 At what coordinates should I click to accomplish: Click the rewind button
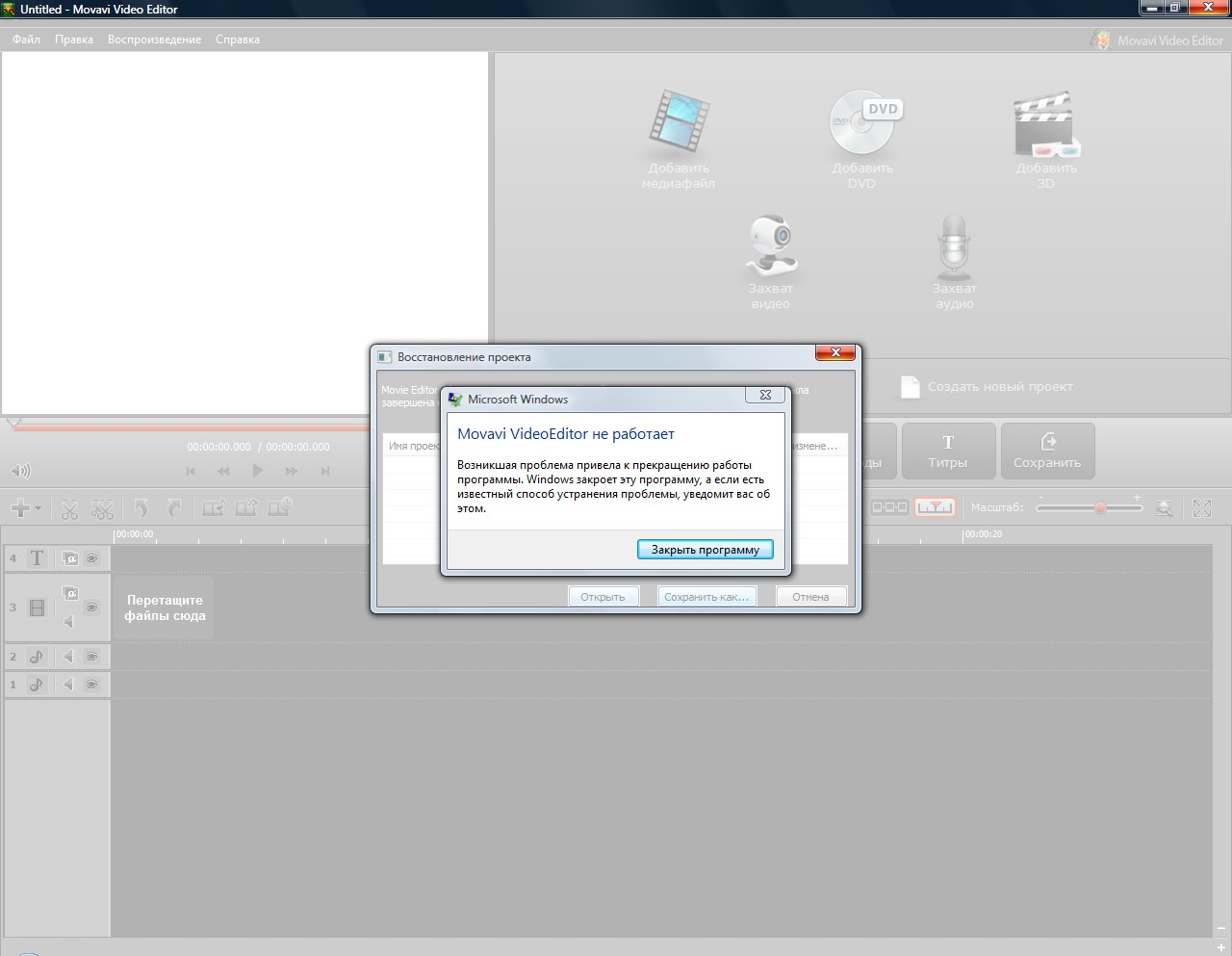tap(223, 471)
